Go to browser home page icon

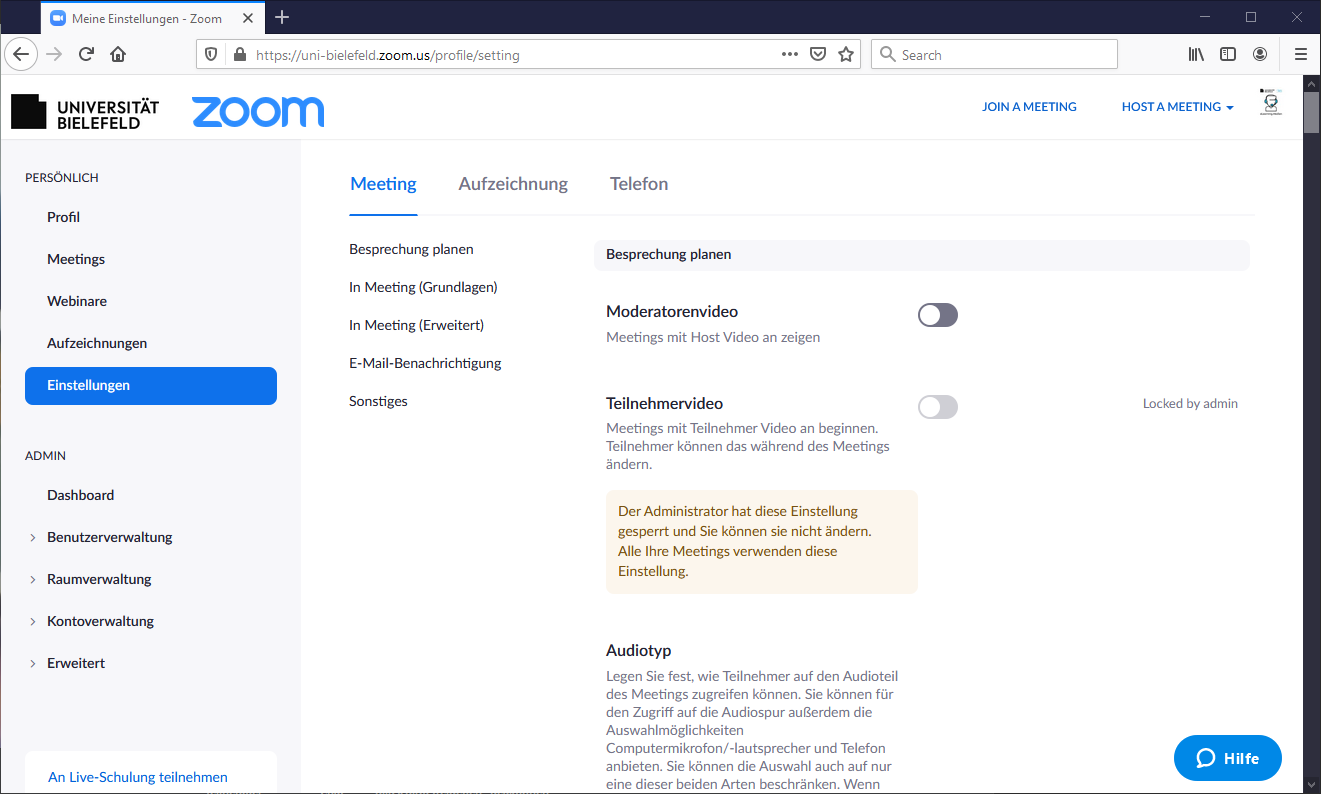118,55
